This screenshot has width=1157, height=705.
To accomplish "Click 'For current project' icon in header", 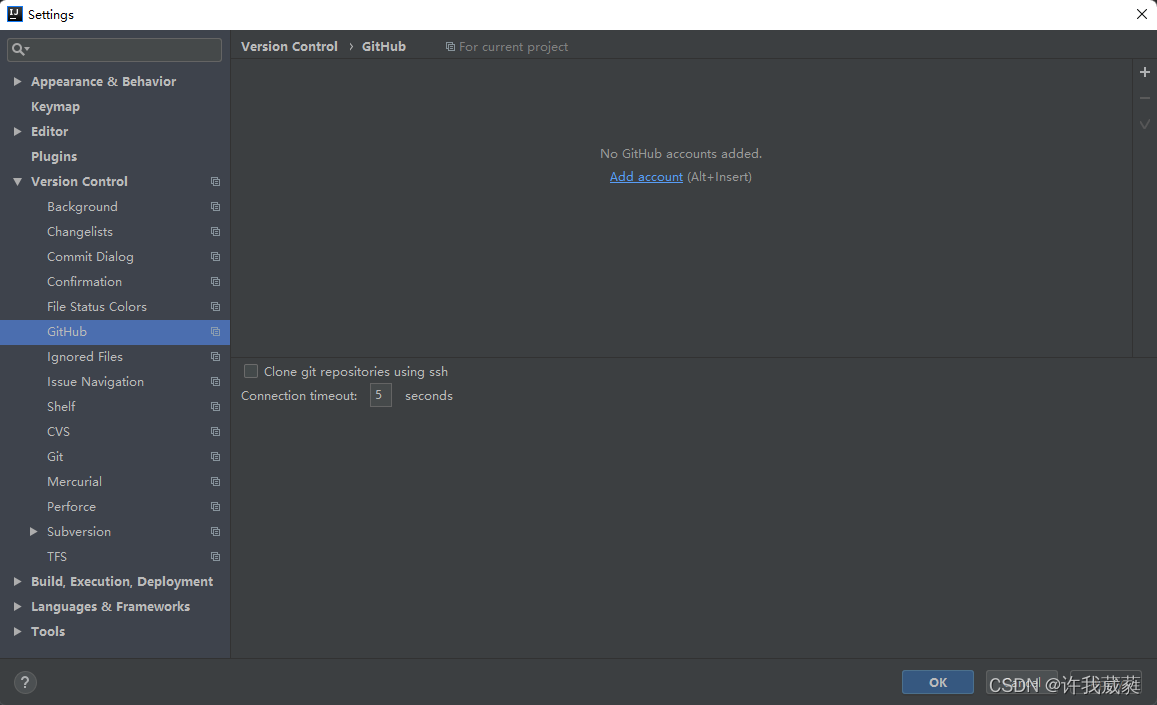I will pos(450,47).
